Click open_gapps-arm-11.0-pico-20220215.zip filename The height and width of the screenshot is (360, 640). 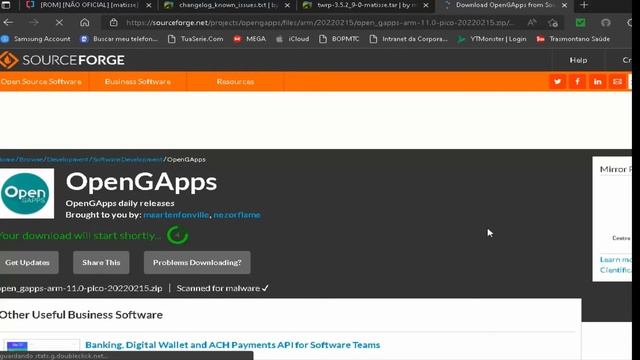(x=81, y=288)
